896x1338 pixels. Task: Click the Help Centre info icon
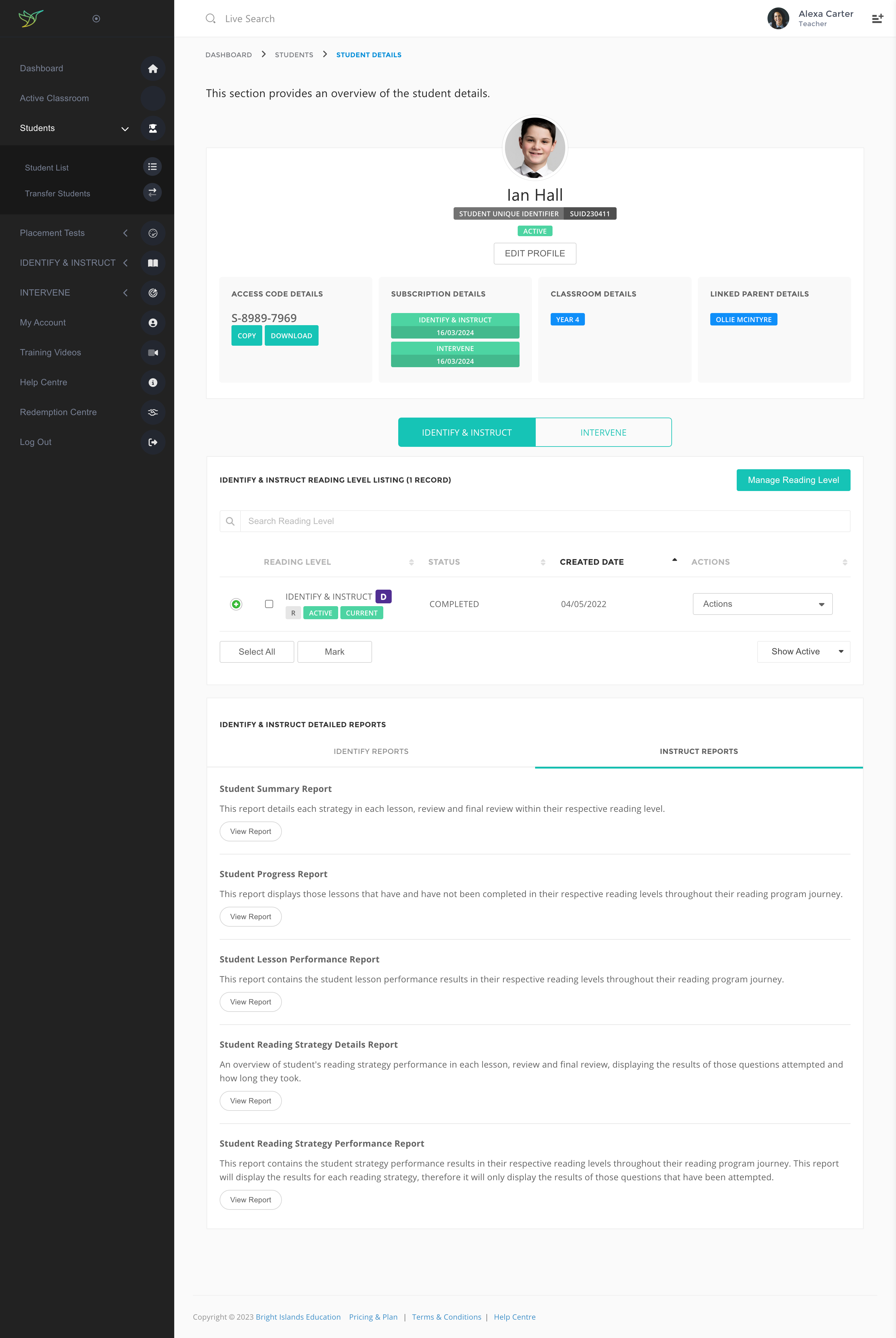click(152, 382)
